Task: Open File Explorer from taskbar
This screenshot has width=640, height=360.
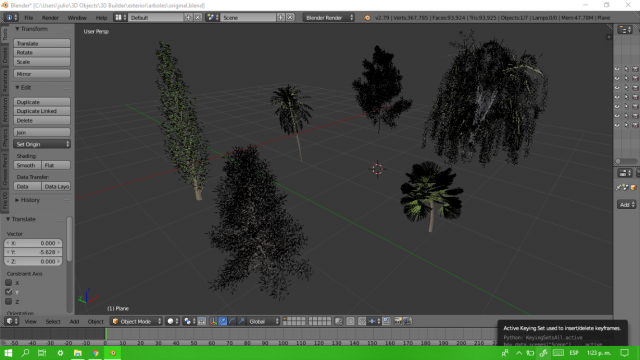Action: (x=78, y=353)
